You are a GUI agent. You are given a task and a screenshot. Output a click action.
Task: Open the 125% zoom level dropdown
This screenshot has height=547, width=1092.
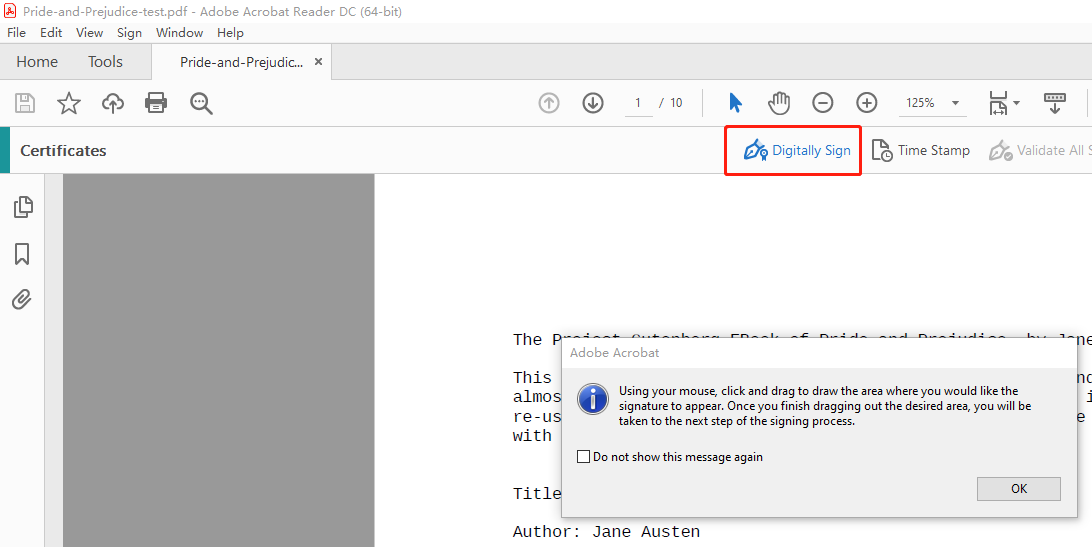(932, 103)
